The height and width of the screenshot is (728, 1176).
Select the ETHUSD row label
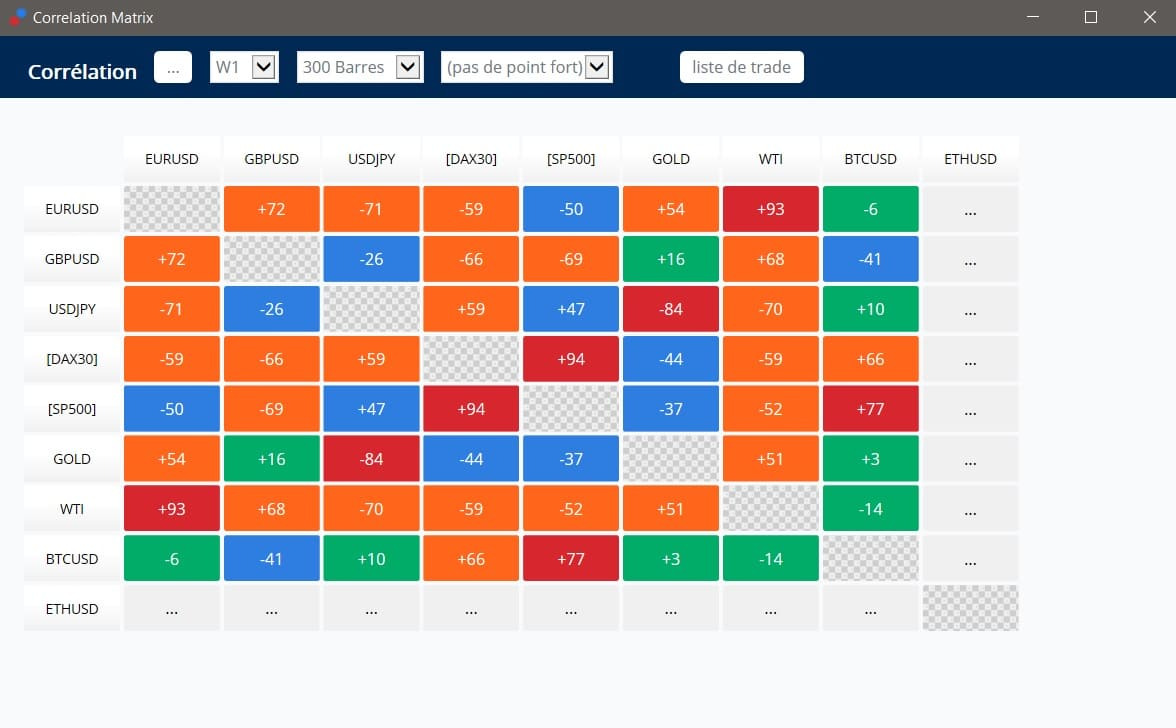(x=72, y=609)
